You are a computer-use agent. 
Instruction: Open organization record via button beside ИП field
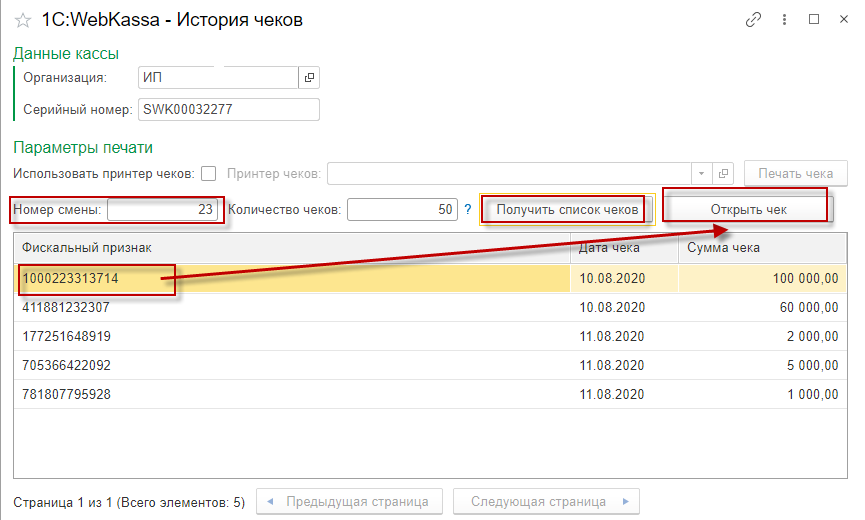(309, 78)
